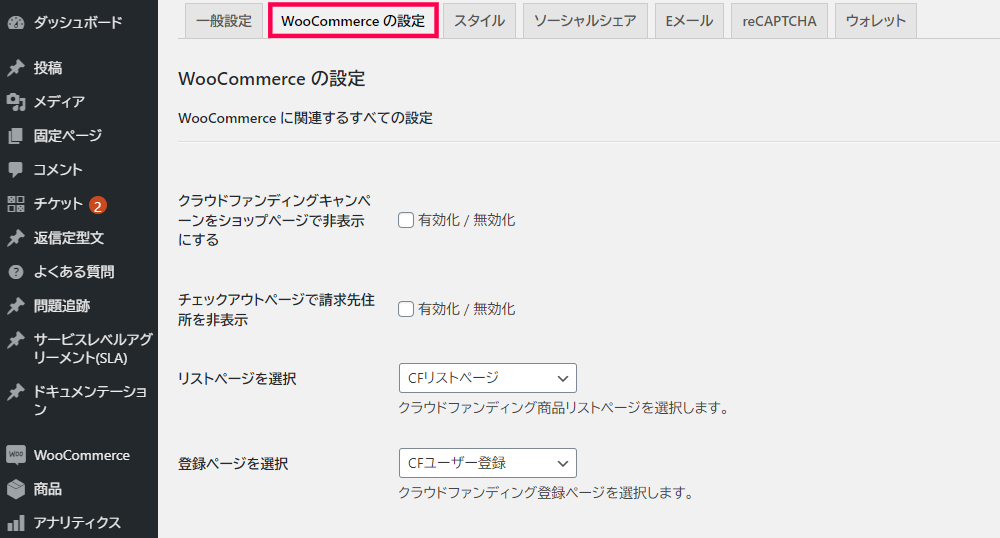Image resolution: width=1000 pixels, height=538 pixels.
Task: Click the 登録ページを選択 label
Action: 233,464
